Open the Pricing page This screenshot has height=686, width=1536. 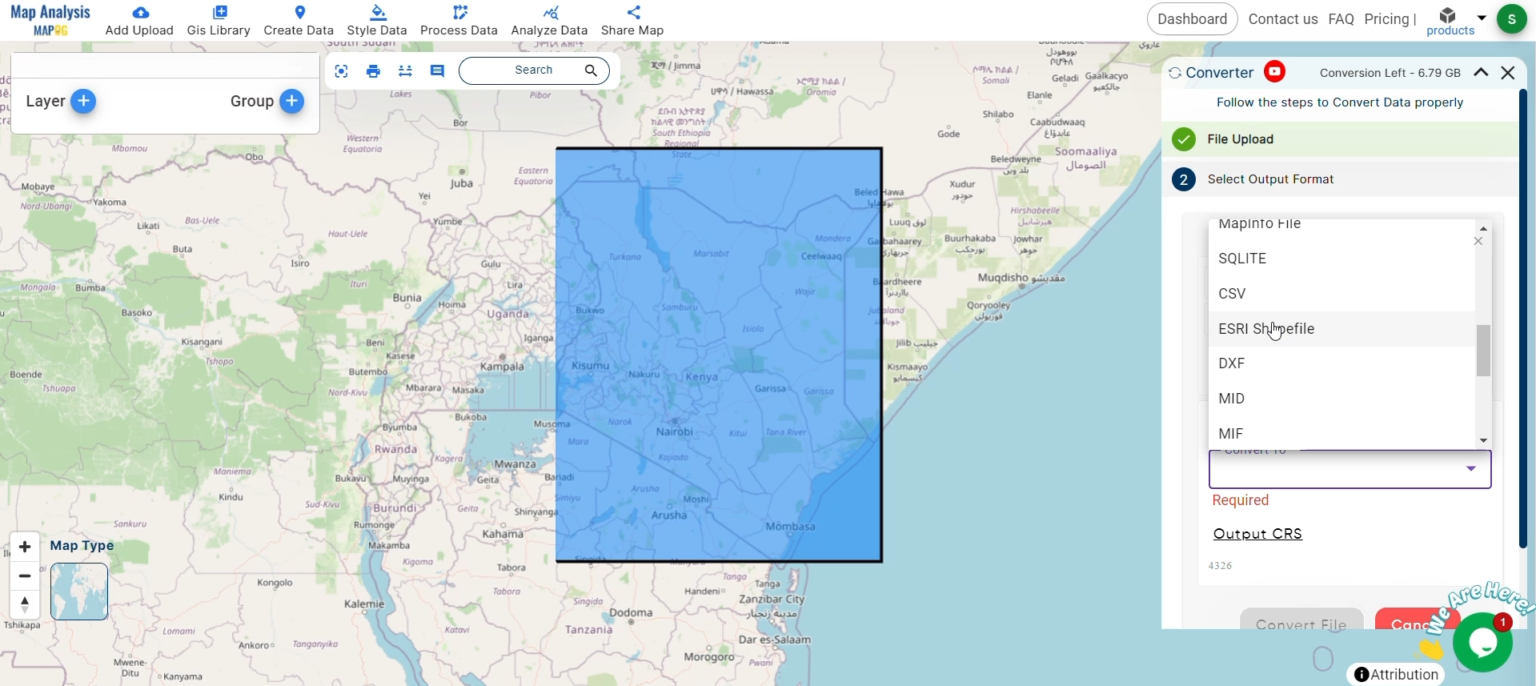[1387, 18]
